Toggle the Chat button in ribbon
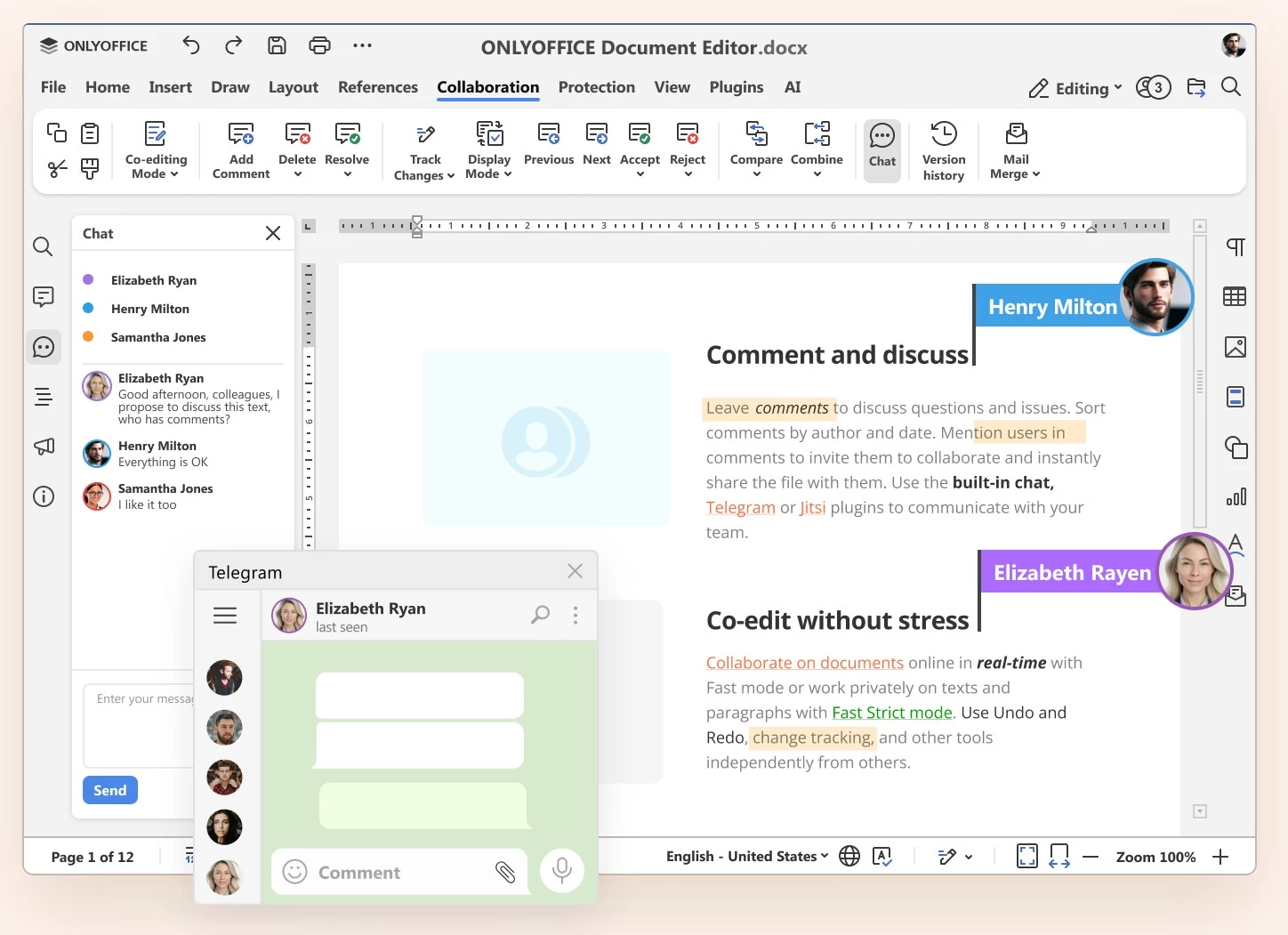This screenshot has height=935, width=1288. (882, 150)
